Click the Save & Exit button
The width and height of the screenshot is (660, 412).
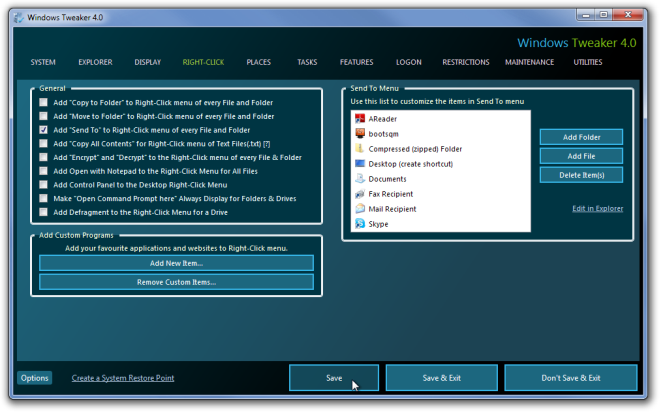pyautogui.click(x=442, y=378)
